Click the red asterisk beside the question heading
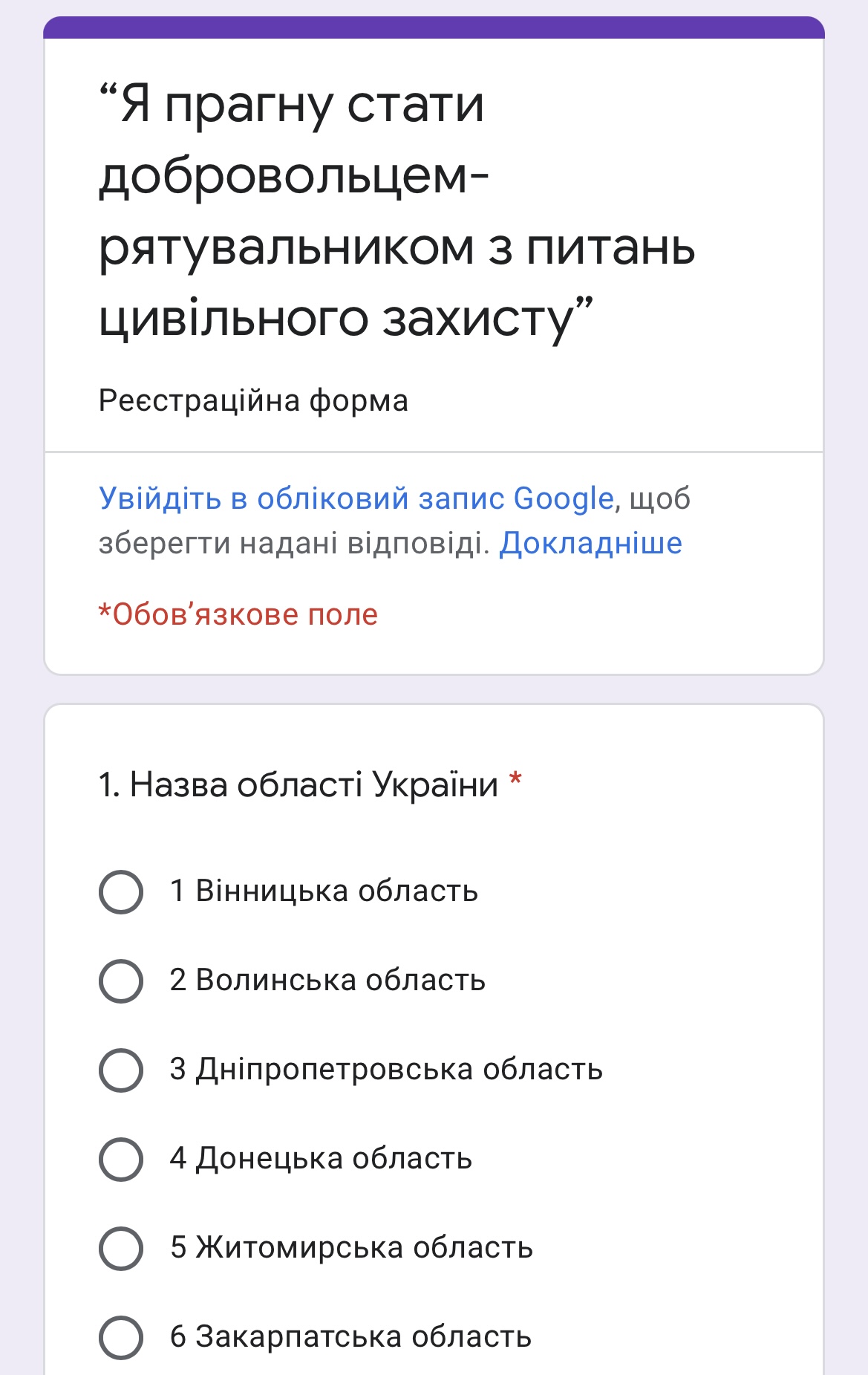 [x=515, y=781]
